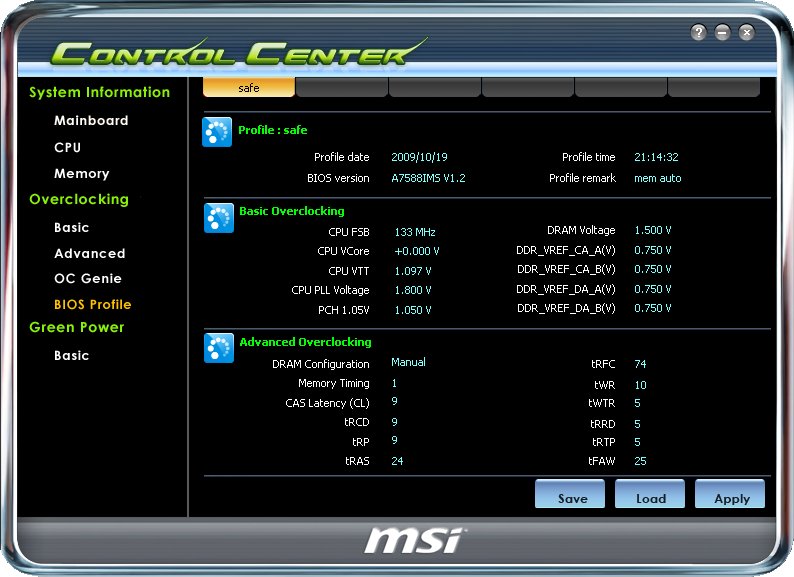Viewport: 794px width, 577px height.
Task: Click the DDR_VREF_DA_B(V) value
Action: click(653, 308)
